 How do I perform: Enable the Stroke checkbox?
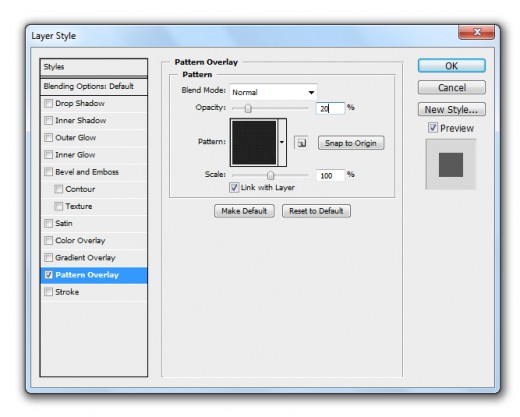tap(49, 292)
